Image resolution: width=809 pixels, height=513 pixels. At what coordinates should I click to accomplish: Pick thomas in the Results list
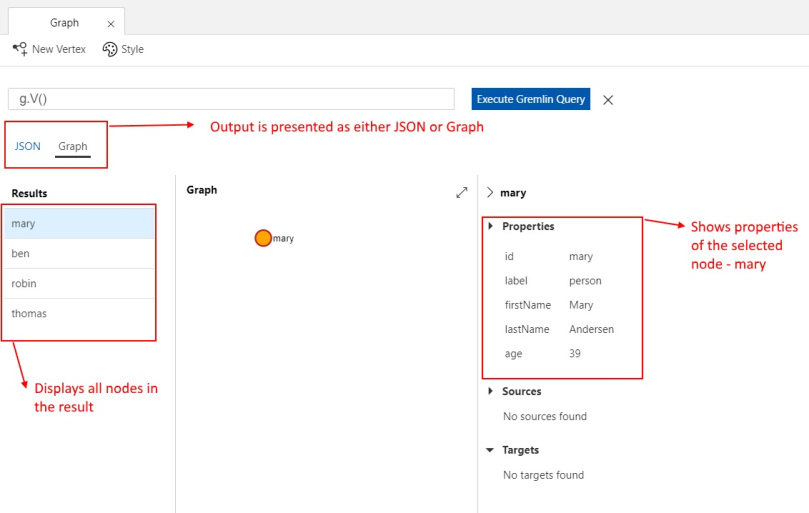(x=80, y=314)
